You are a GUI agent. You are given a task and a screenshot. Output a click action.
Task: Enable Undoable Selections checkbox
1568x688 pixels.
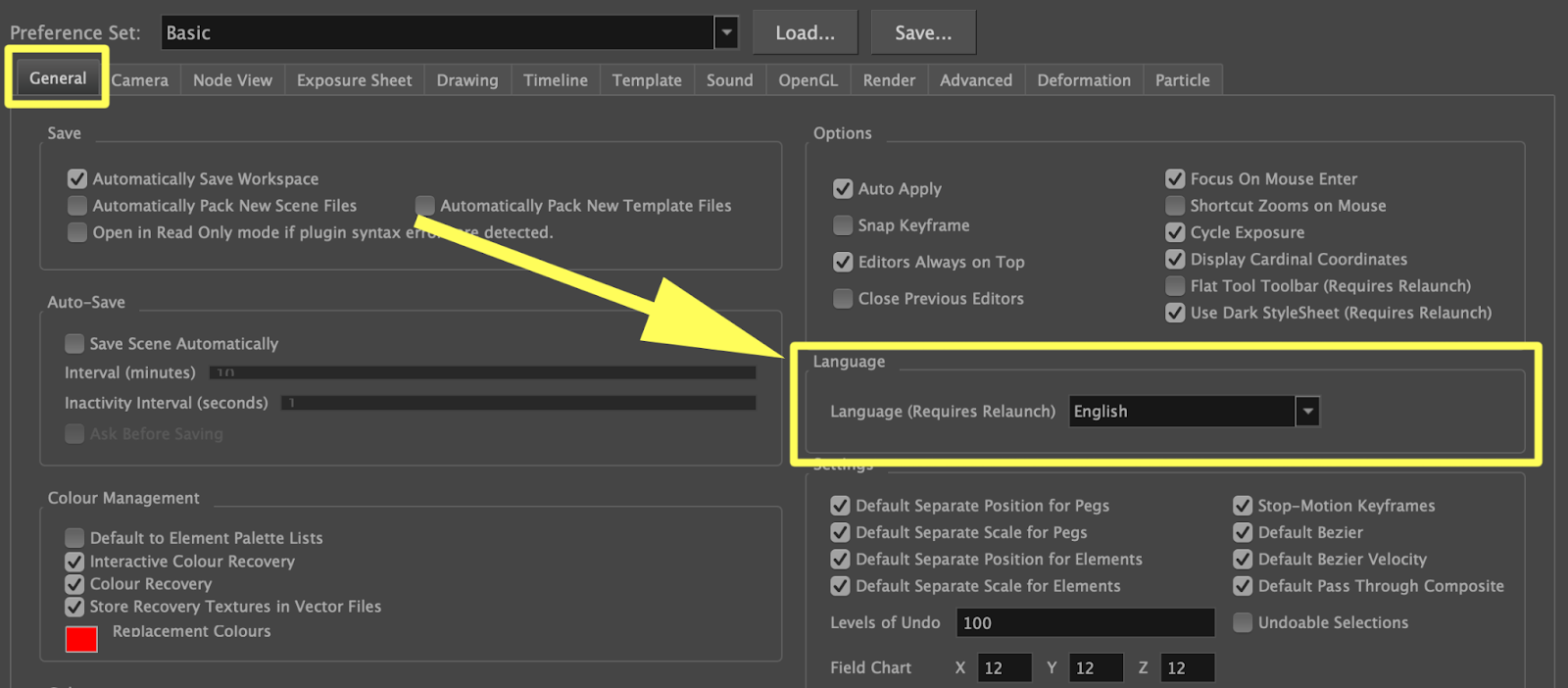click(1243, 622)
